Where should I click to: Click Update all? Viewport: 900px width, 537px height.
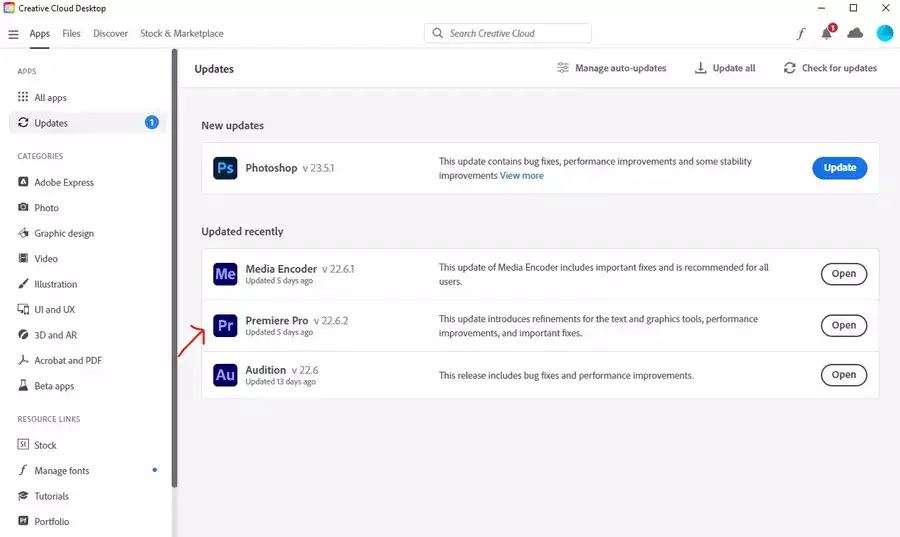[x=725, y=68]
